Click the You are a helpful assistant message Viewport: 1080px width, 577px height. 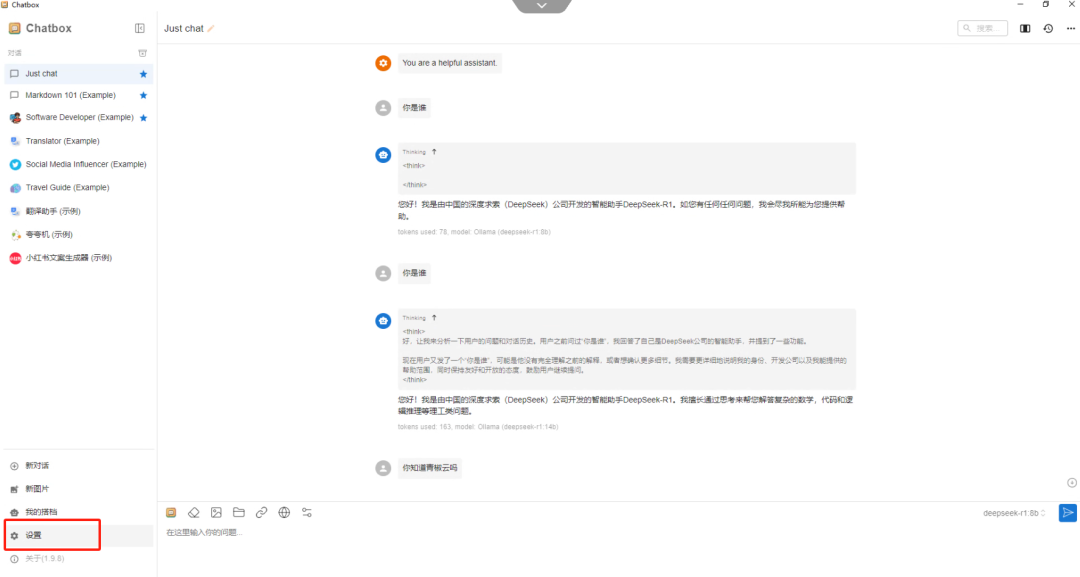[x=450, y=63]
